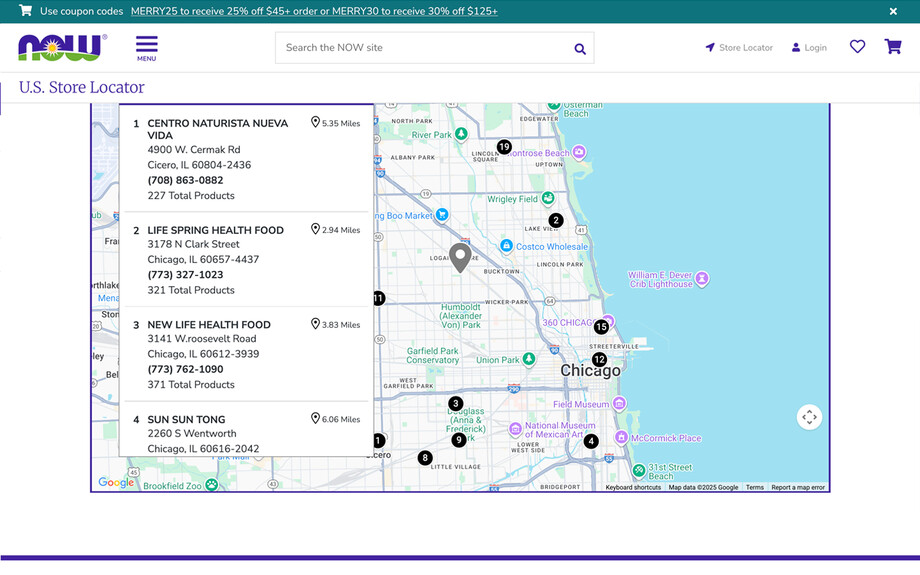Click the map camera controls button

click(x=809, y=417)
